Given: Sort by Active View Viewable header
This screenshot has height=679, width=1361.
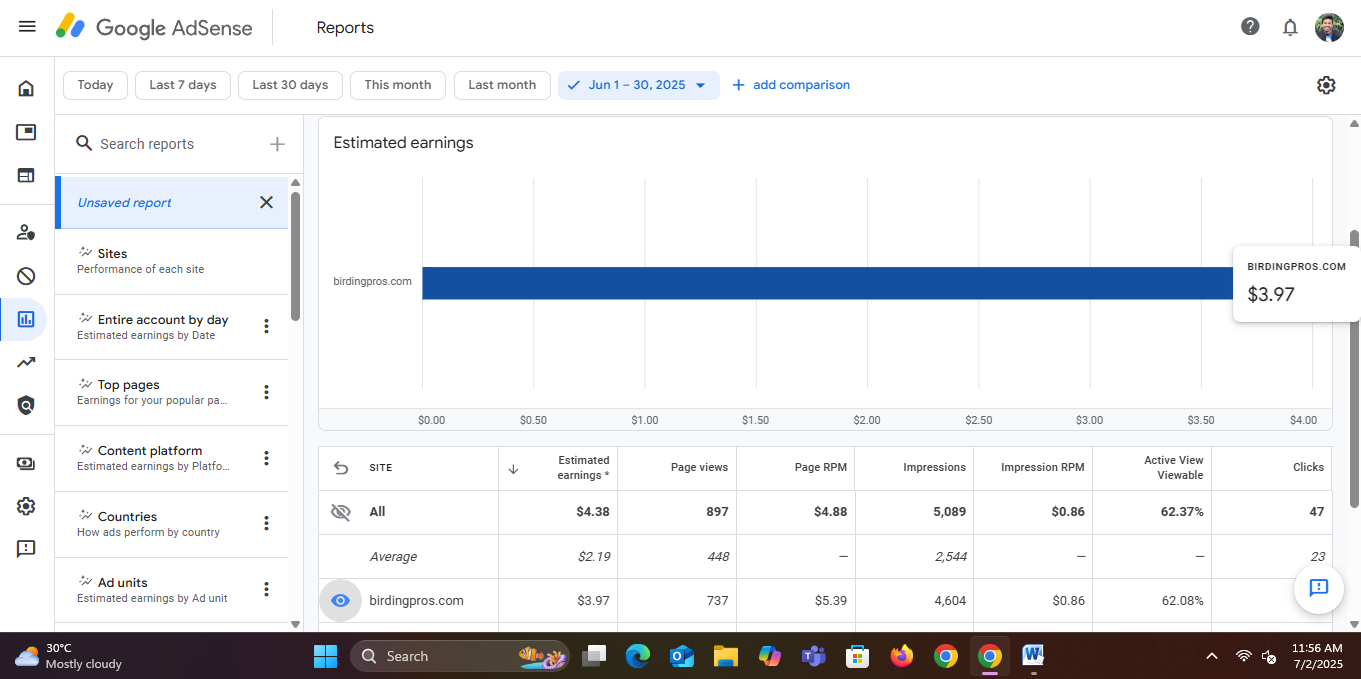Looking at the screenshot, I should pyautogui.click(x=1173, y=467).
